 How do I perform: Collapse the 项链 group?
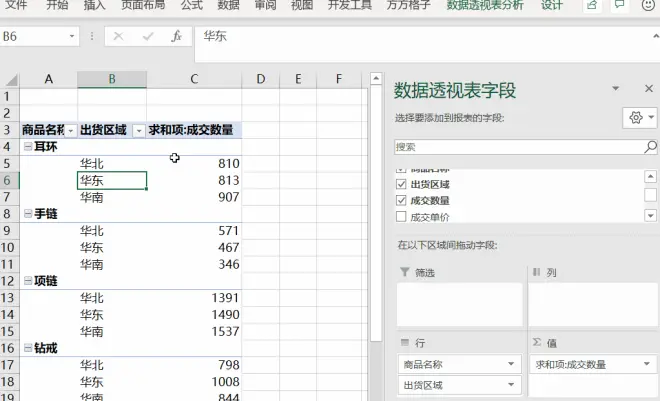point(28,281)
